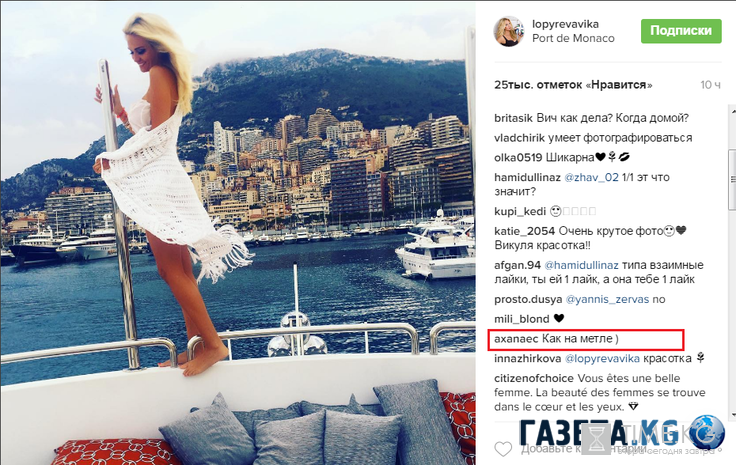
Task: Open lopyrevavika profile avatar
Action: point(508,31)
